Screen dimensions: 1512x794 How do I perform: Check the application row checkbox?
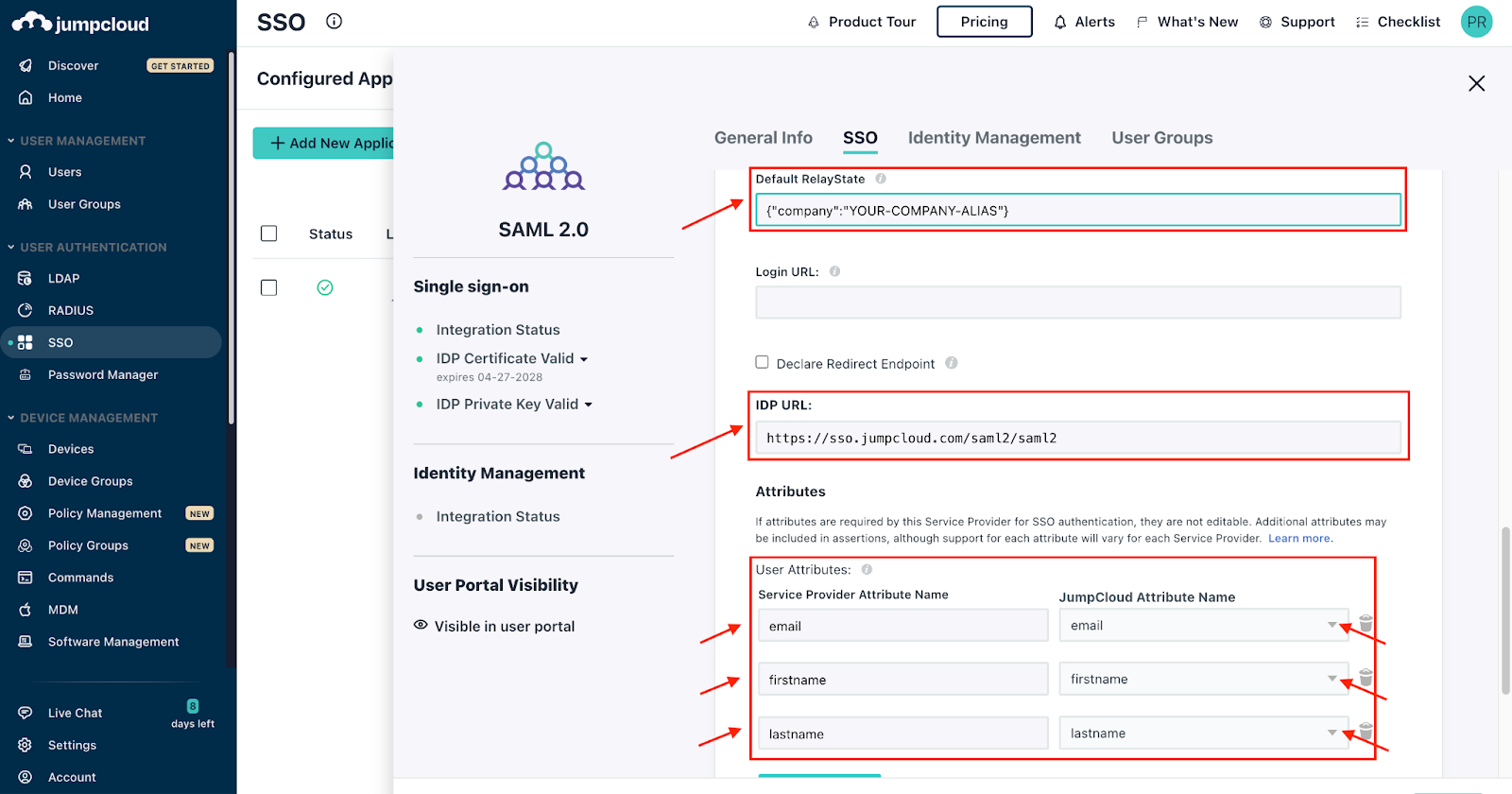click(x=269, y=287)
